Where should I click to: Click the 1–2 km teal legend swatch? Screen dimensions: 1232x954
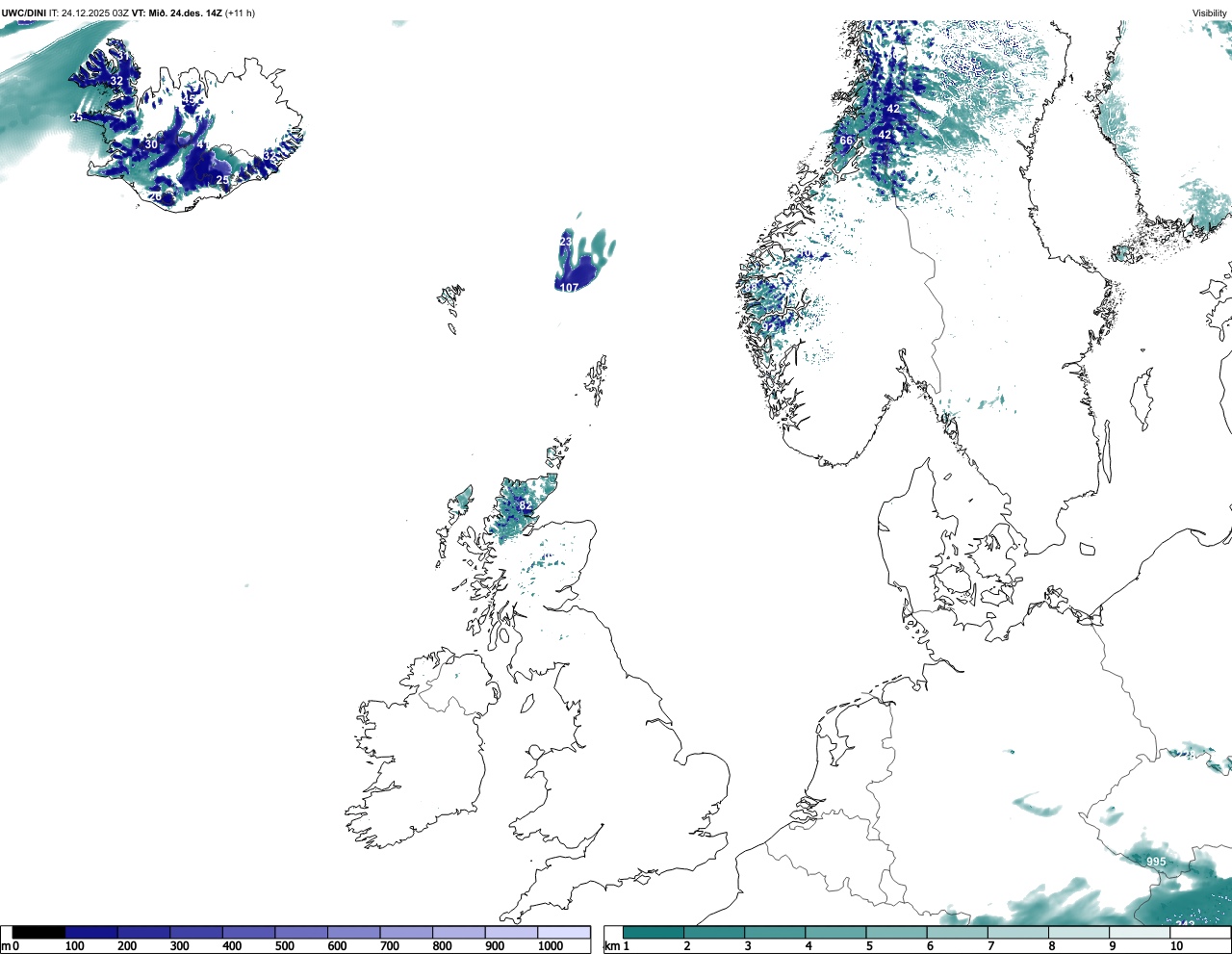click(654, 932)
